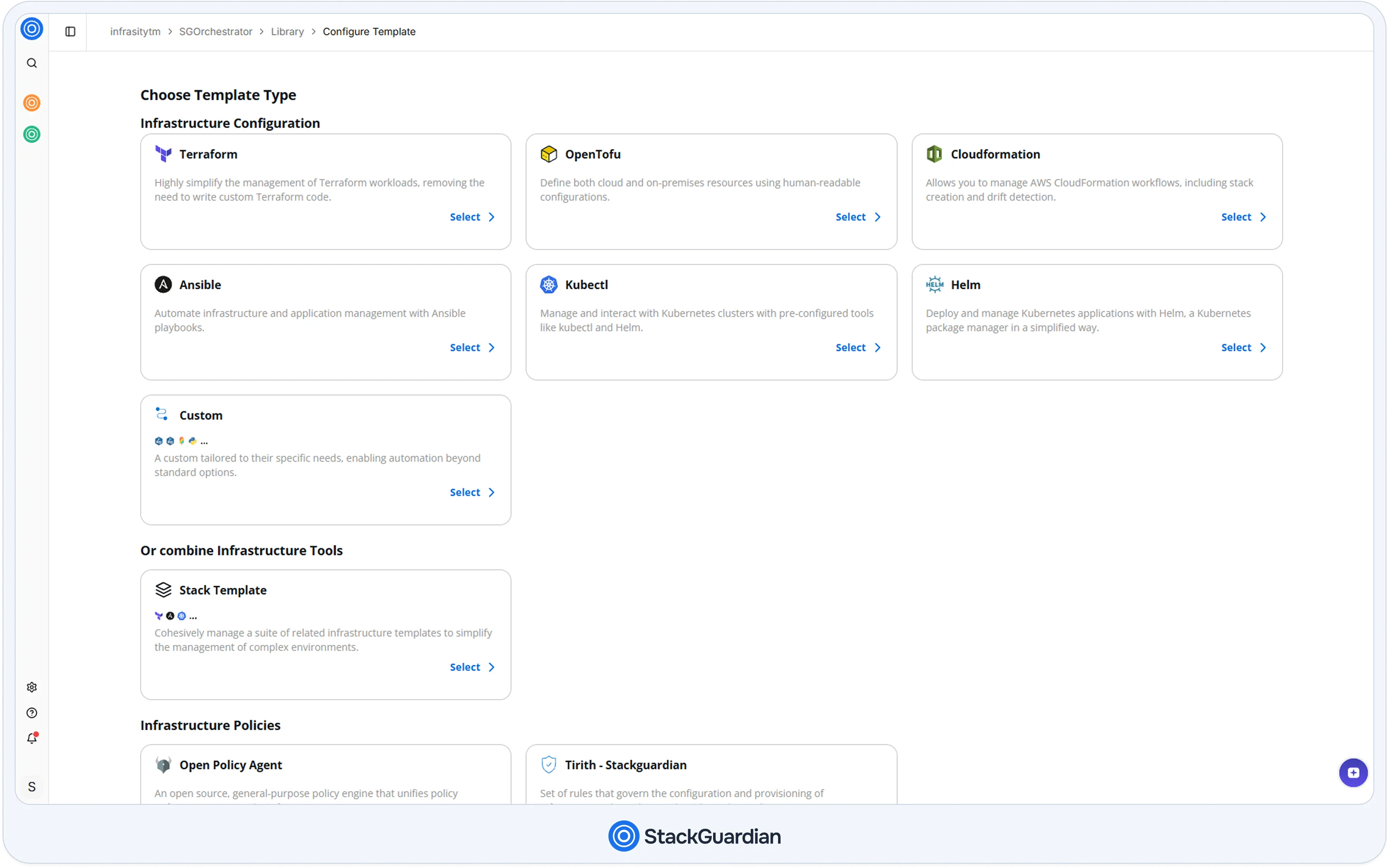Open the help question mark icon

[32, 713]
